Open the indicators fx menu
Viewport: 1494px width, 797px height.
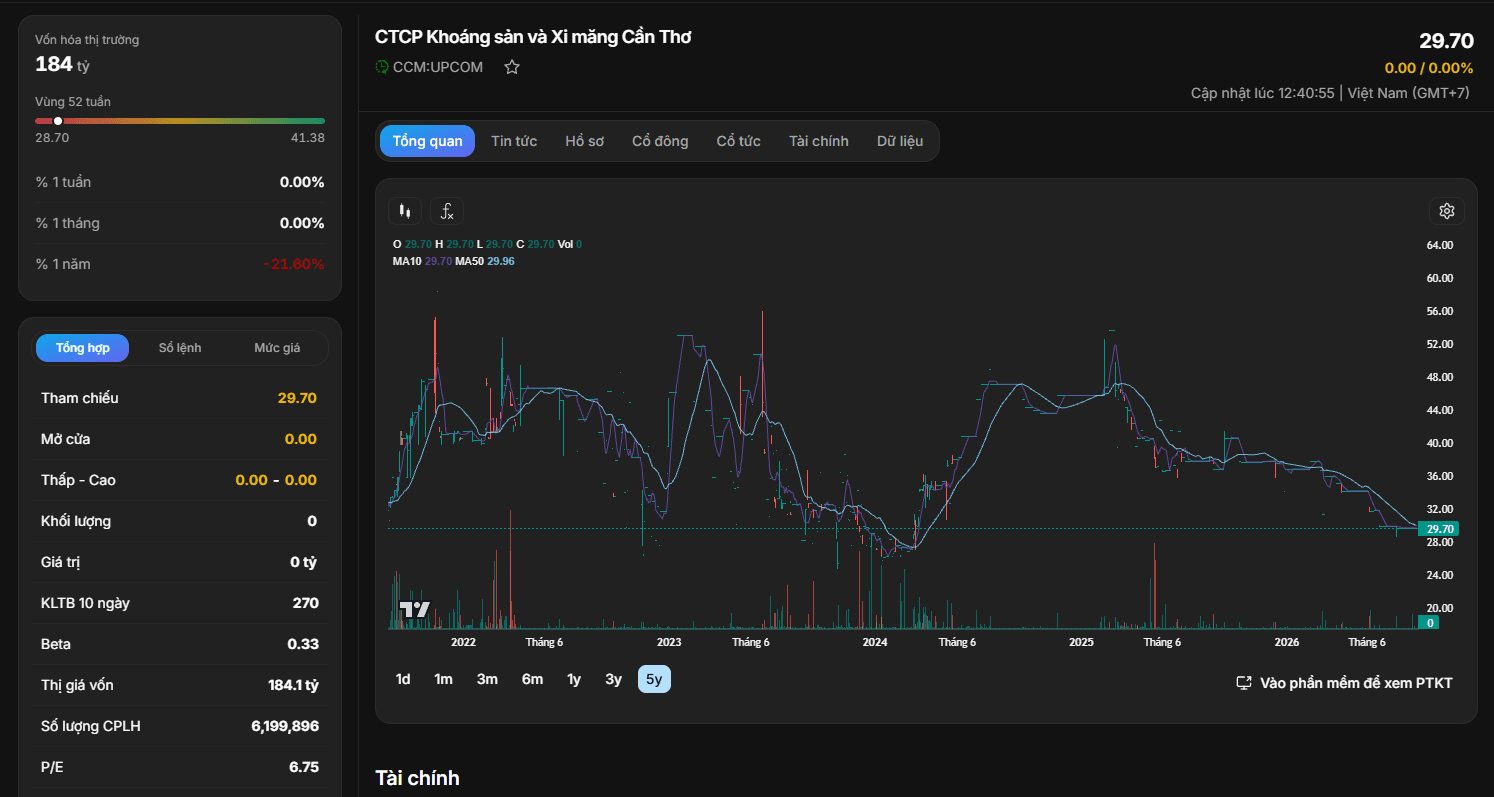pos(447,211)
